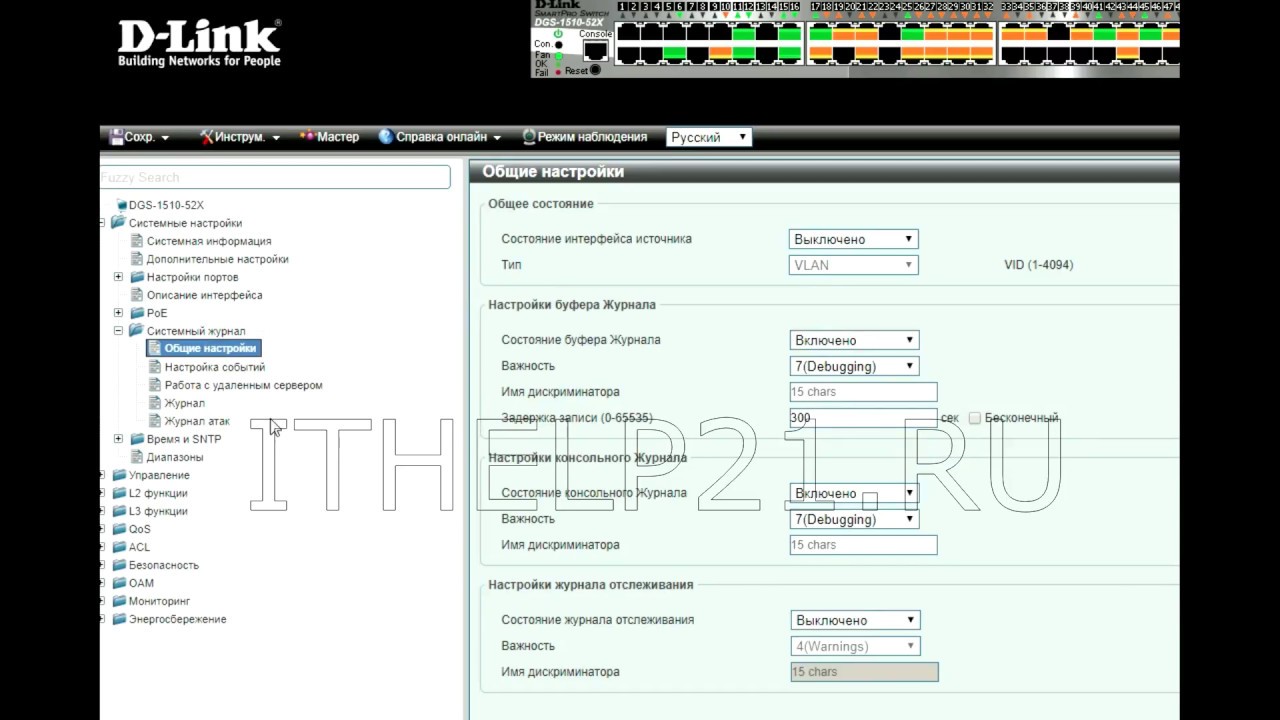Click the QoS folder icon
The image size is (1280, 720).
pyautogui.click(x=119, y=529)
